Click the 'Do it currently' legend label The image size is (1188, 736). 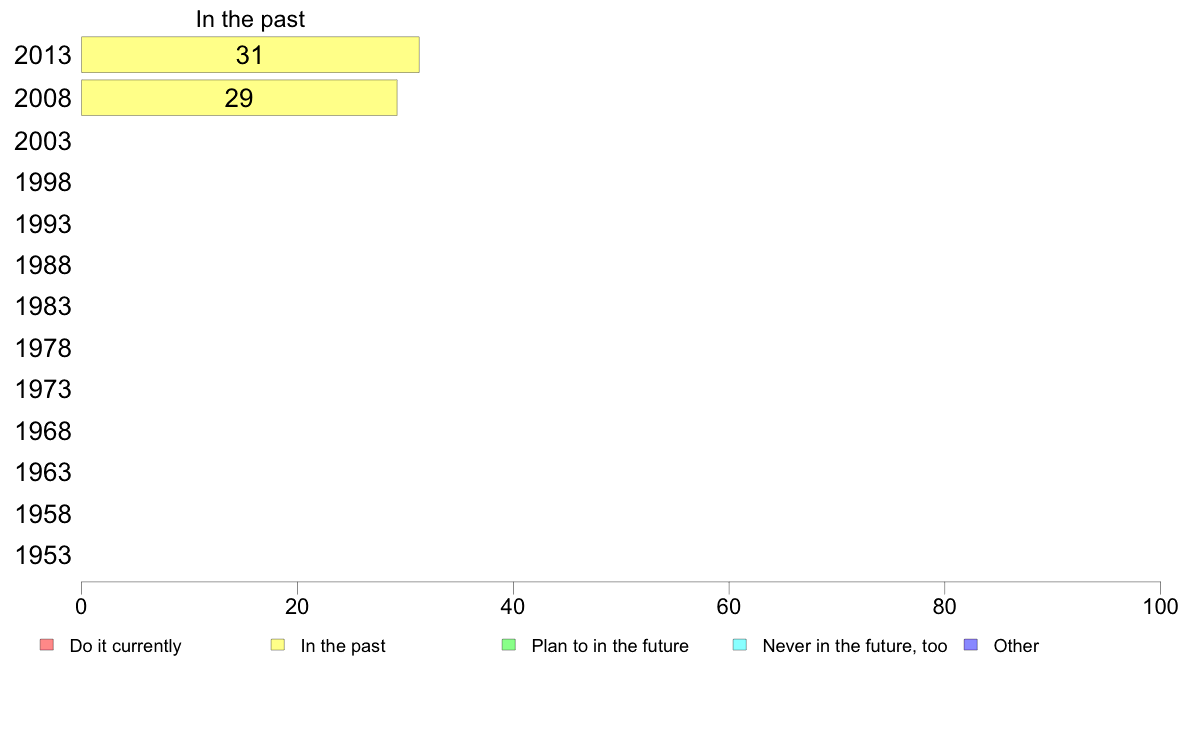coord(125,646)
